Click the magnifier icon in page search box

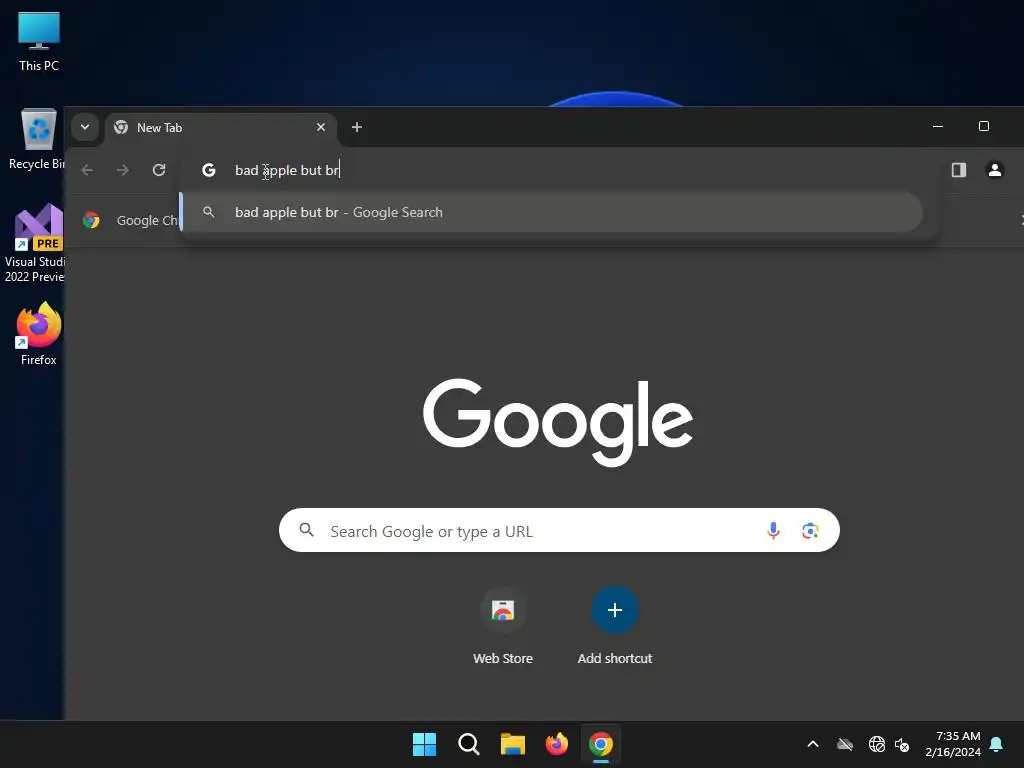306,530
